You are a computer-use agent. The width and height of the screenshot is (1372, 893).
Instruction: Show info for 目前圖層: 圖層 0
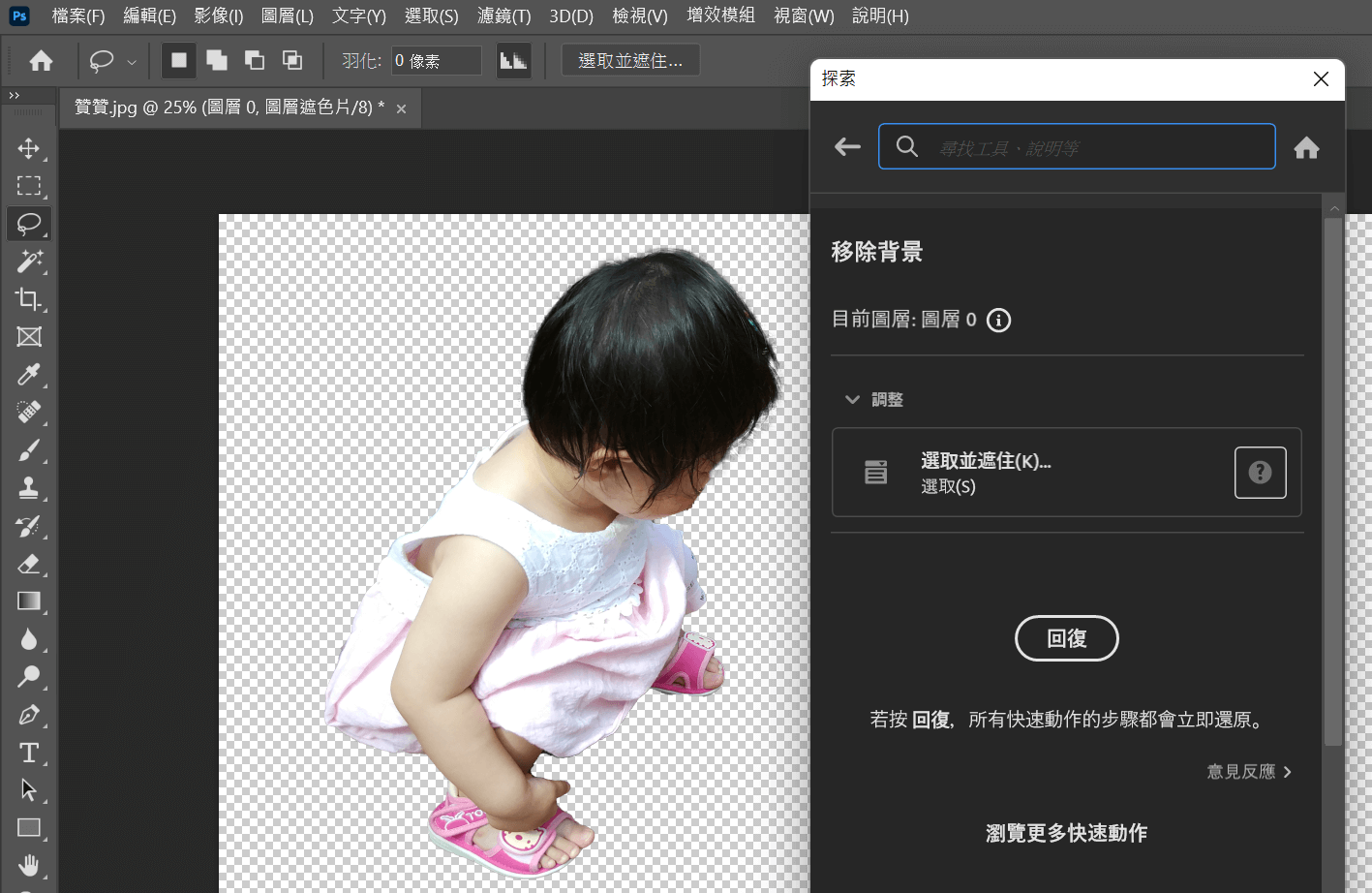pyautogui.click(x=998, y=320)
